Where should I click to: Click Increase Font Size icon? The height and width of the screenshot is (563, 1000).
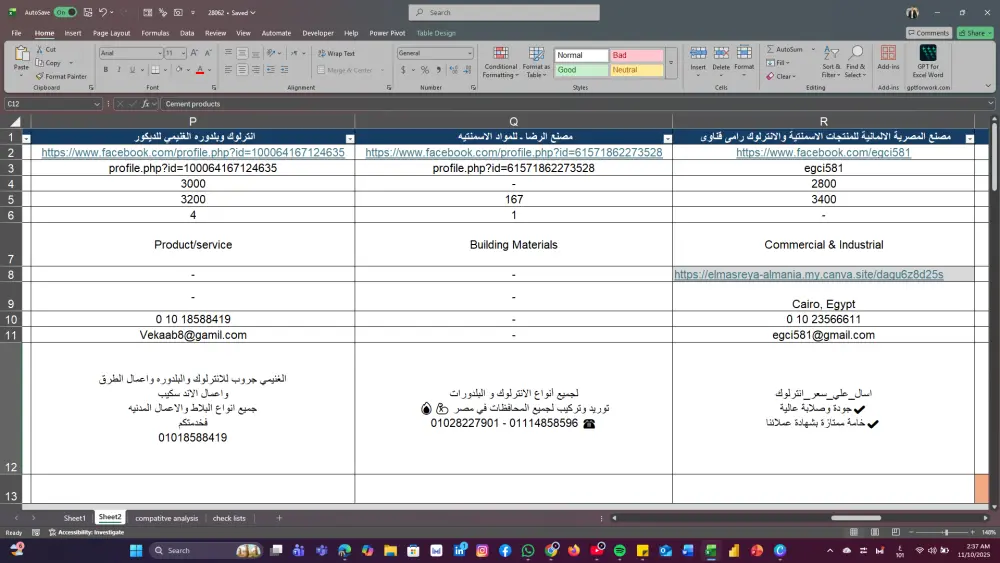194,53
